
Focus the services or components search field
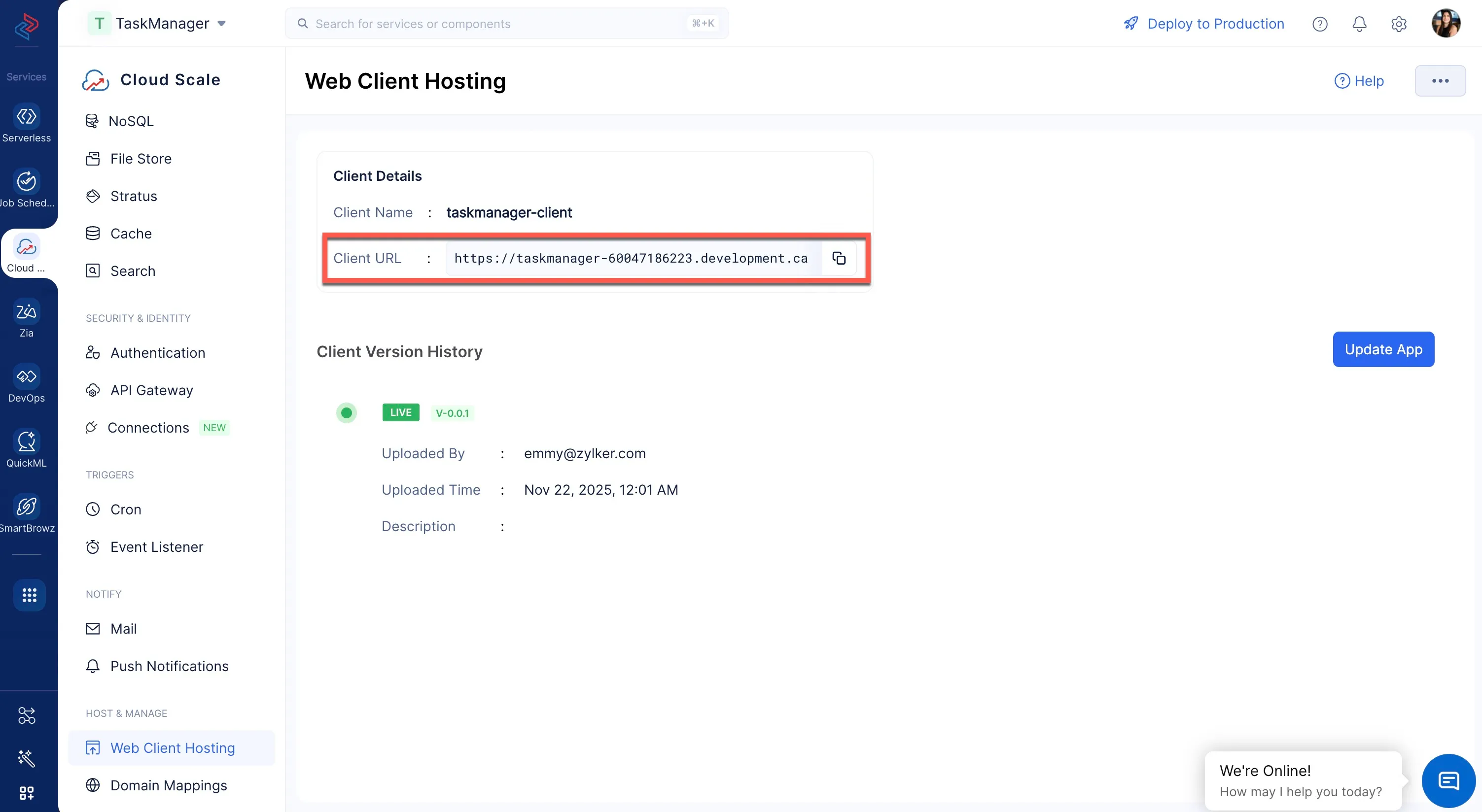[x=506, y=24]
